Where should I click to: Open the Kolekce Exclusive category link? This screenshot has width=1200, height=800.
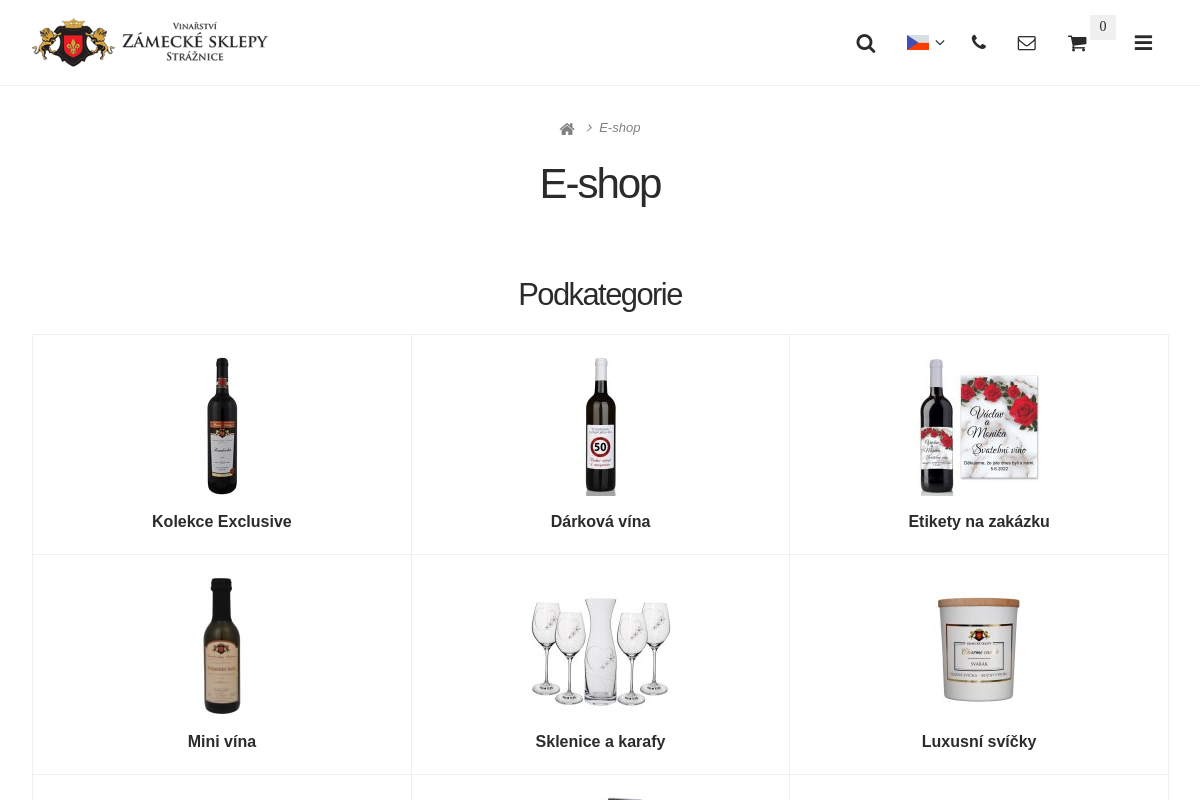222,521
